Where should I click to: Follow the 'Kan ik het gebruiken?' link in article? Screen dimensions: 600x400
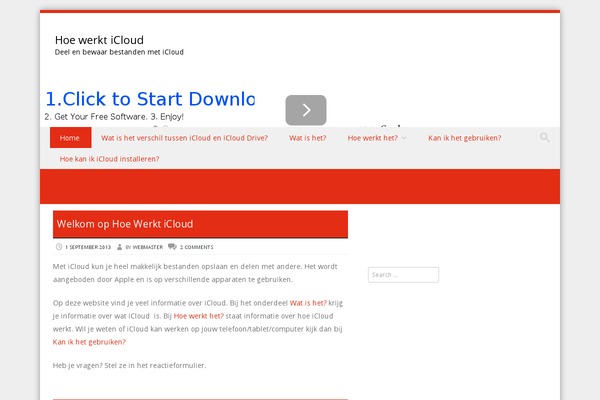[x=89, y=342]
